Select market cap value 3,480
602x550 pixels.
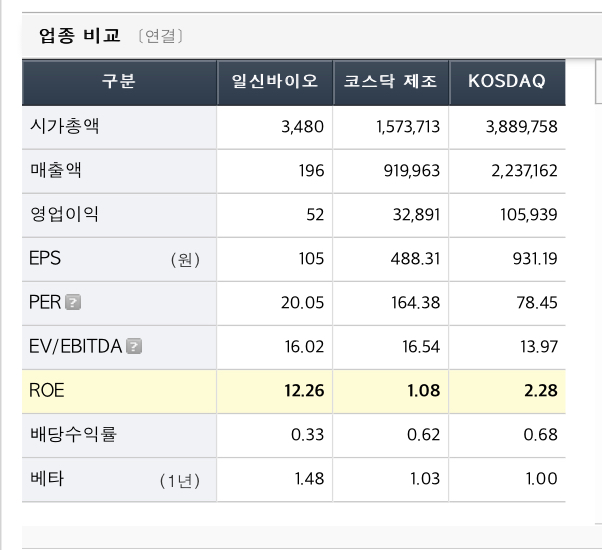pyautogui.click(x=303, y=127)
